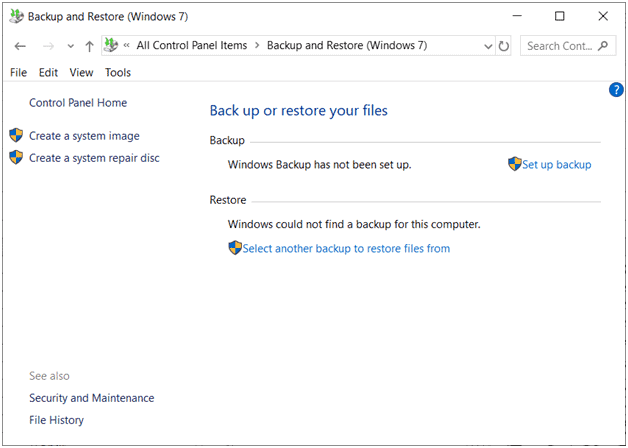Click Create a system repair disc link
This screenshot has height=448, width=628.
point(95,158)
